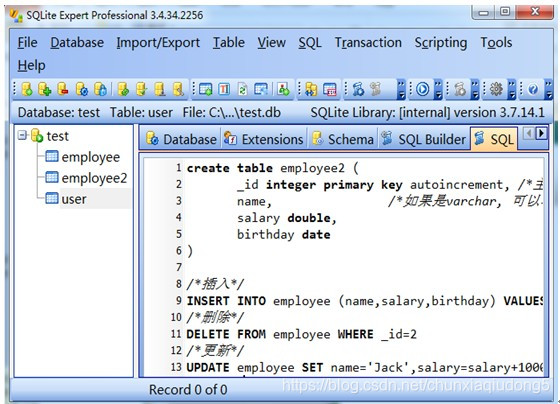This screenshot has width=560, height=404.
Task: Open the File menu
Action: (x=28, y=43)
